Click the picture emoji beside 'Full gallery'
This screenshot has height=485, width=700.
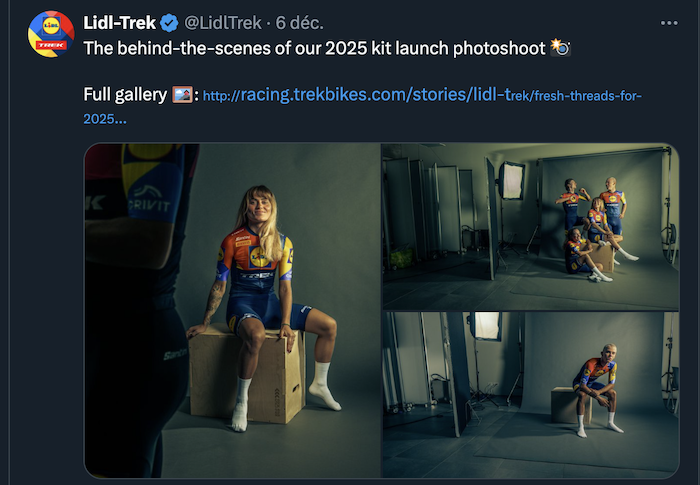tap(183, 96)
